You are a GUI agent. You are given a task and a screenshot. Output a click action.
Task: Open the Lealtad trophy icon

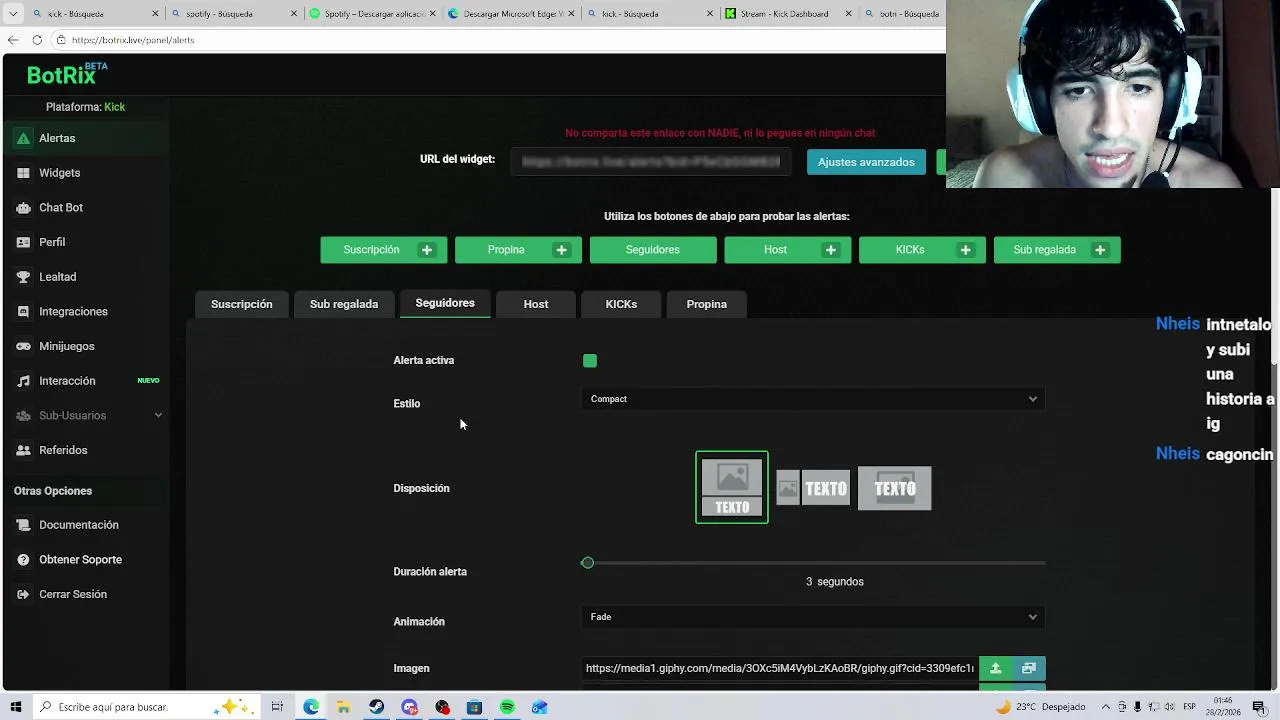[23, 277]
